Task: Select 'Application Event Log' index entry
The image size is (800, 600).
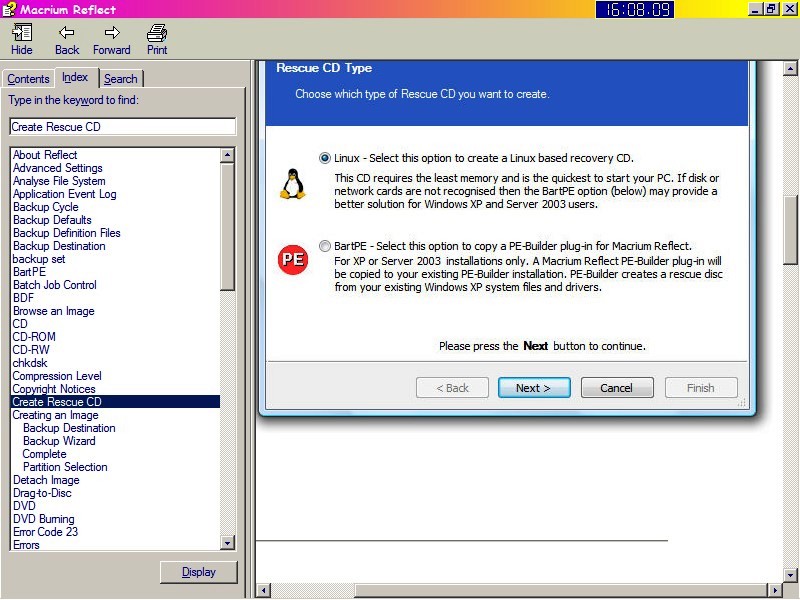Action: 65,194
